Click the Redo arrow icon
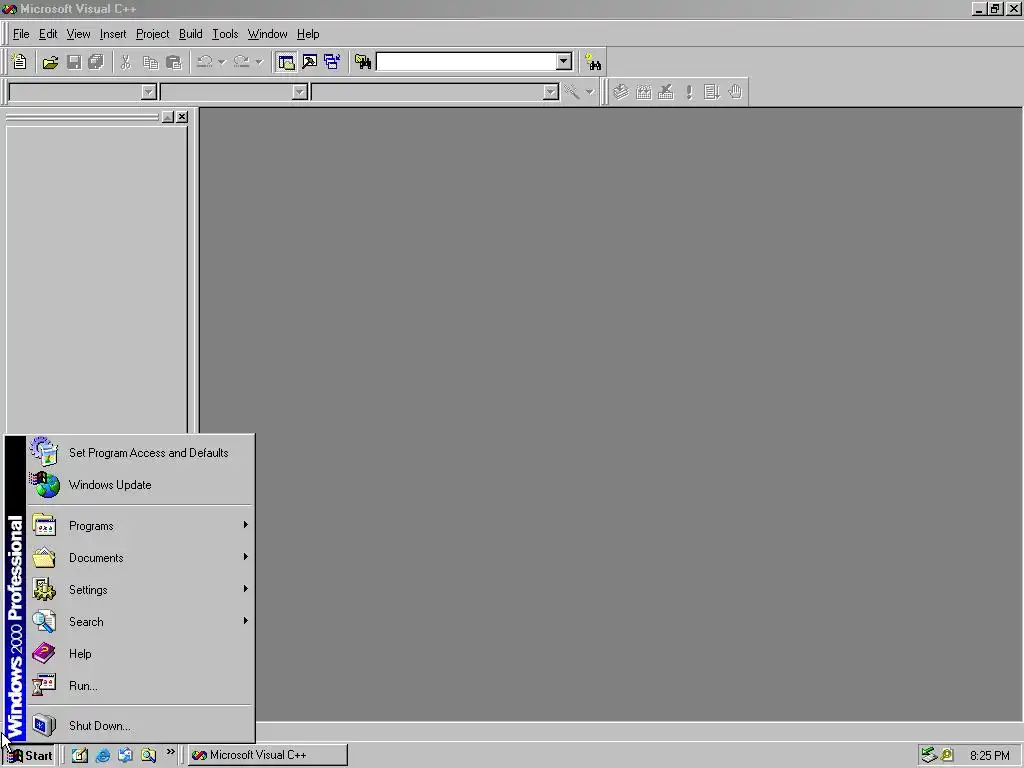This screenshot has height=768, width=1024. tap(242, 62)
